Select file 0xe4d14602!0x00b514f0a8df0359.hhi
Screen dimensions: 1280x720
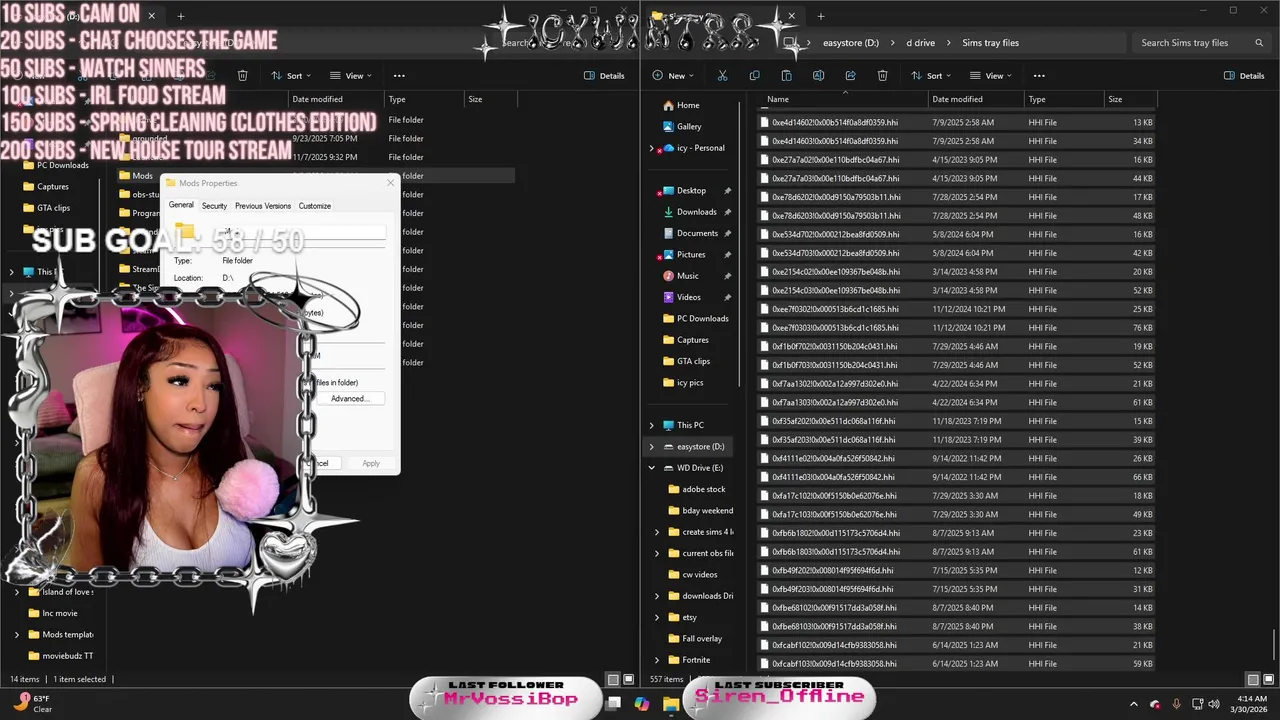pyautogui.click(x=958, y=123)
